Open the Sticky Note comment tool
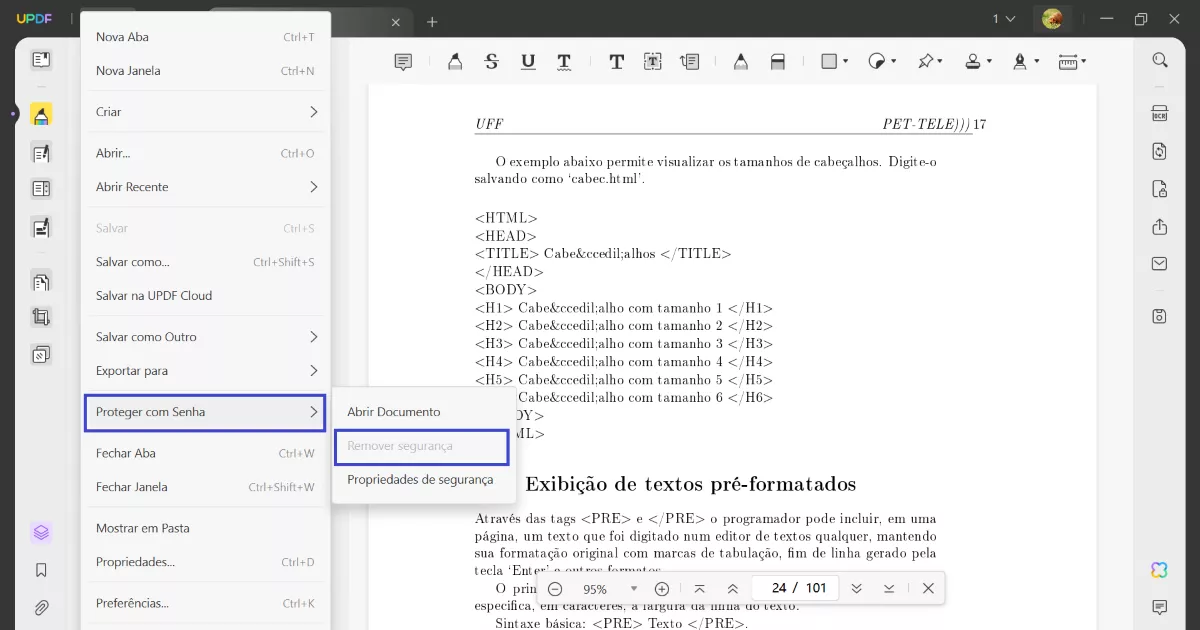The width and height of the screenshot is (1200, 630). pos(403,61)
